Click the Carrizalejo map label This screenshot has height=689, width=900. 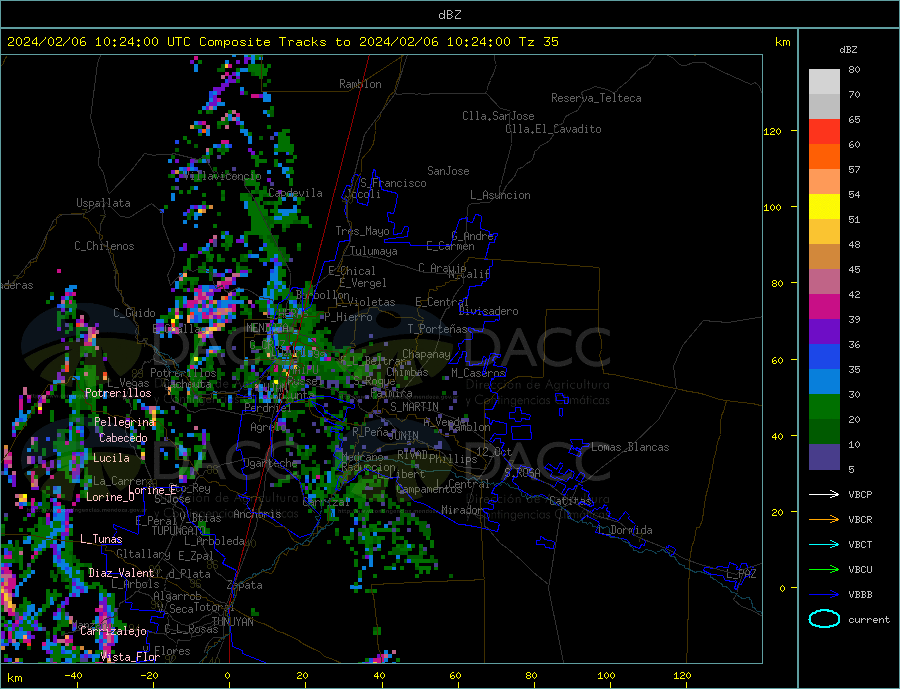(113, 631)
